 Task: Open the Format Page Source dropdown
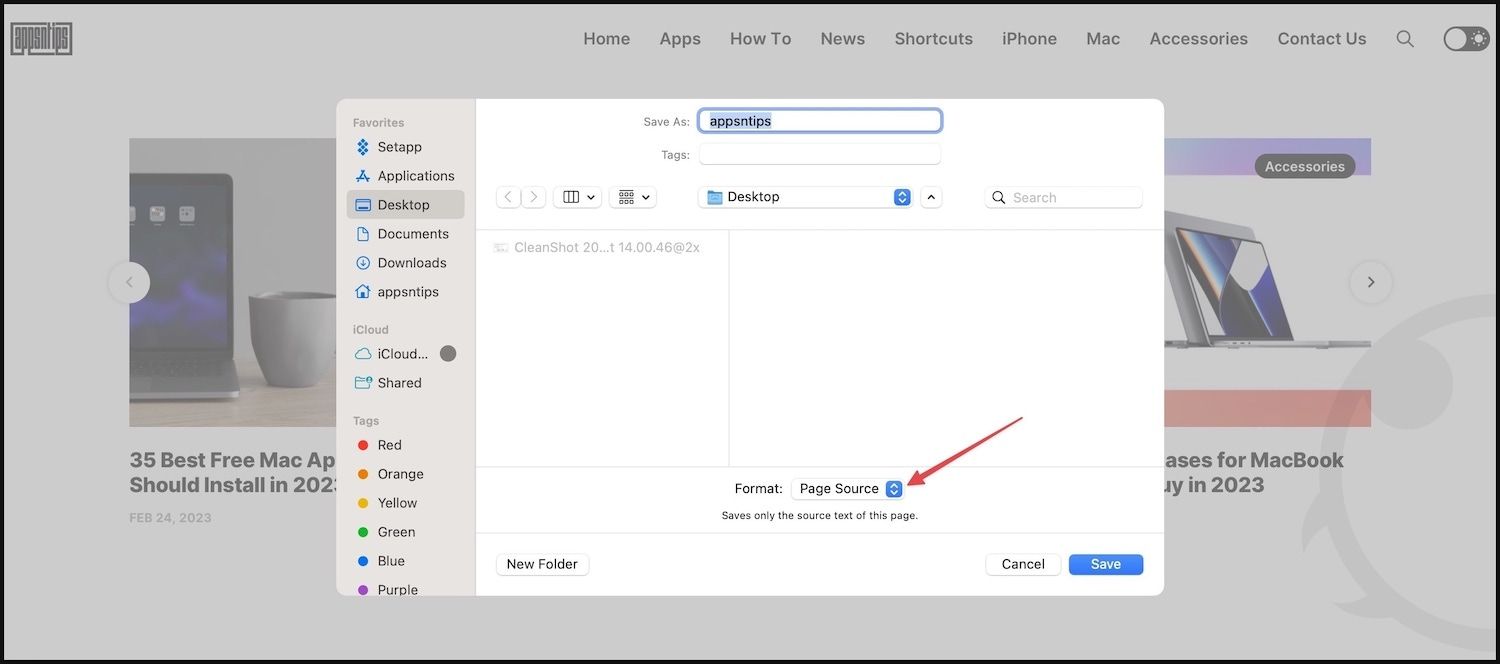(x=848, y=489)
